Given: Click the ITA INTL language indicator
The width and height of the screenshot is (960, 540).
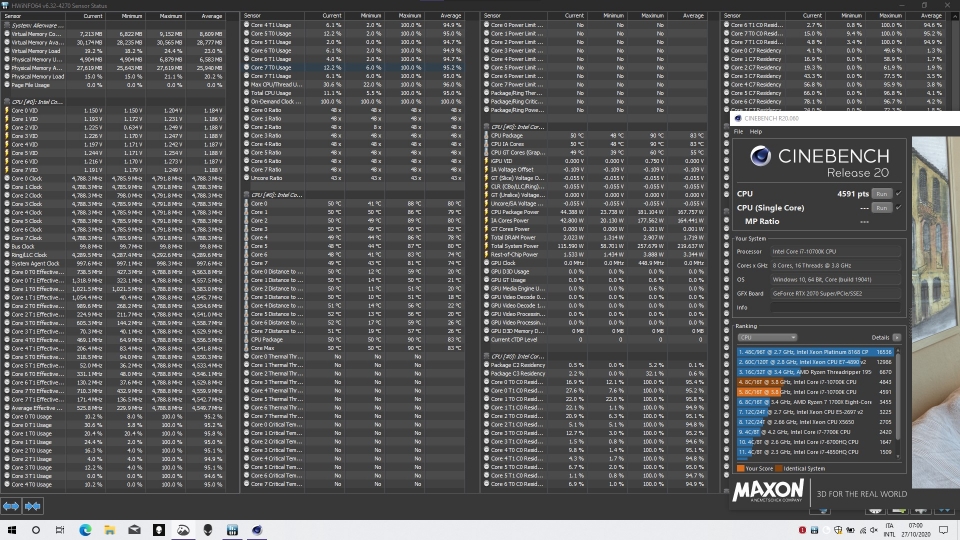Looking at the screenshot, I should pyautogui.click(x=889, y=530).
